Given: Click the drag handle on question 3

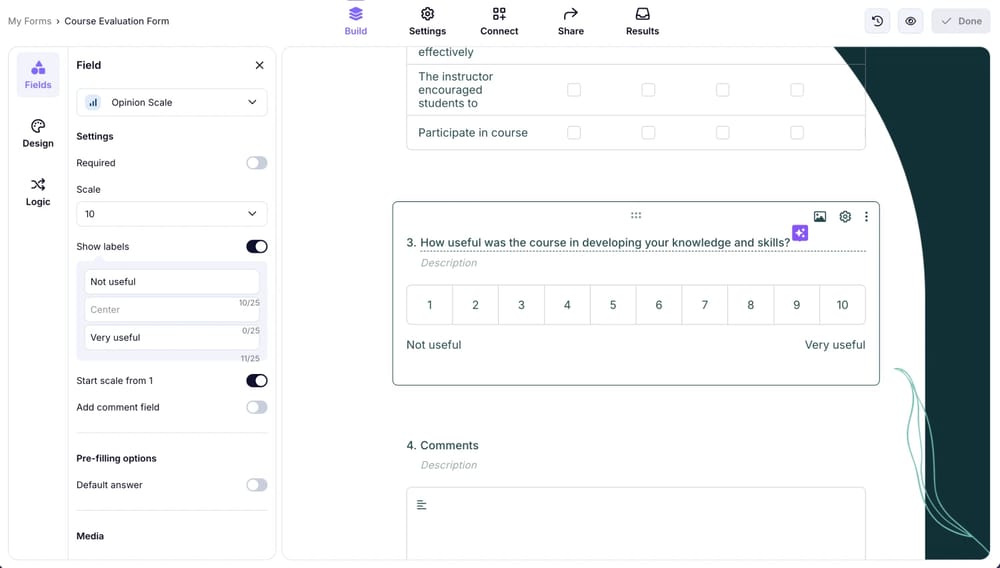Looking at the screenshot, I should [636, 215].
